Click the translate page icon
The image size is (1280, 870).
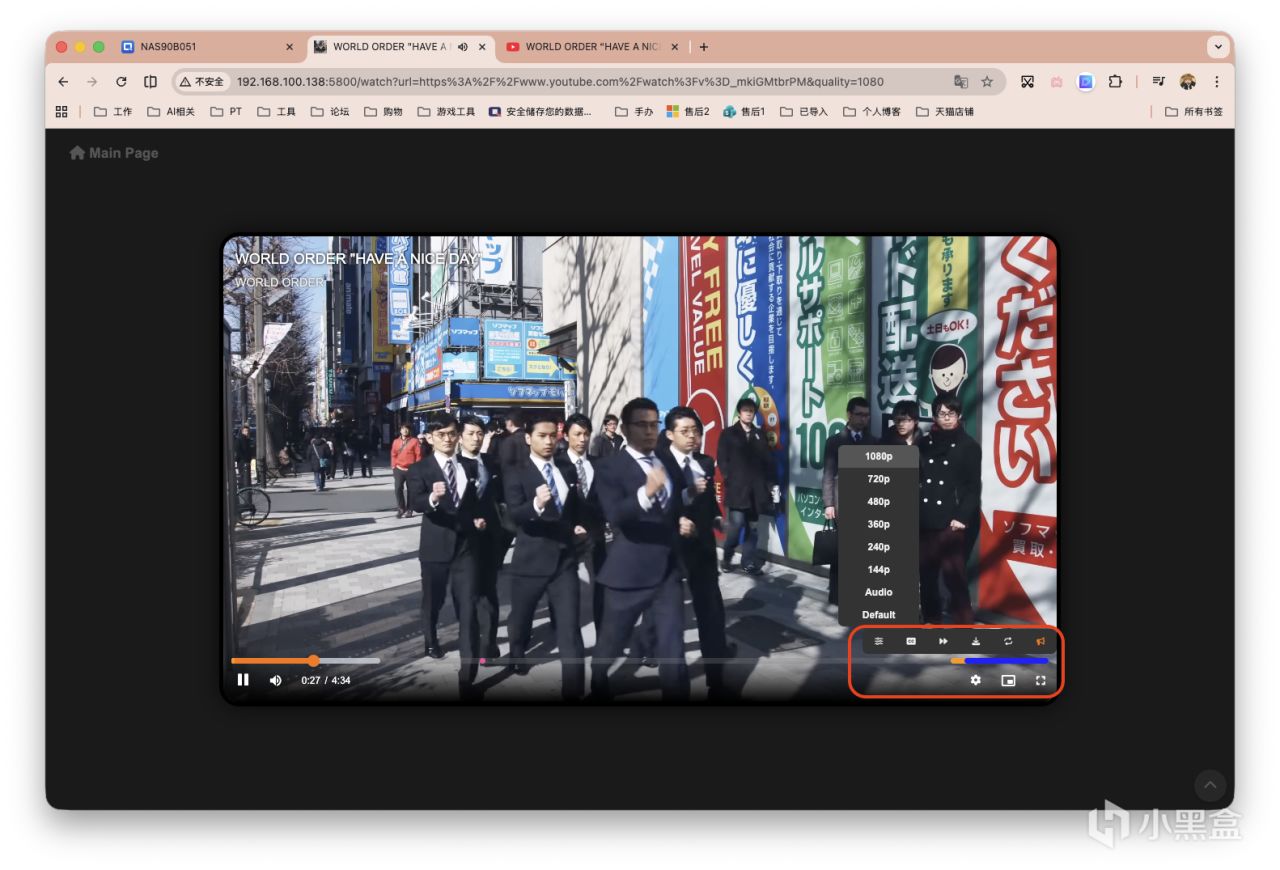tap(961, 82)
